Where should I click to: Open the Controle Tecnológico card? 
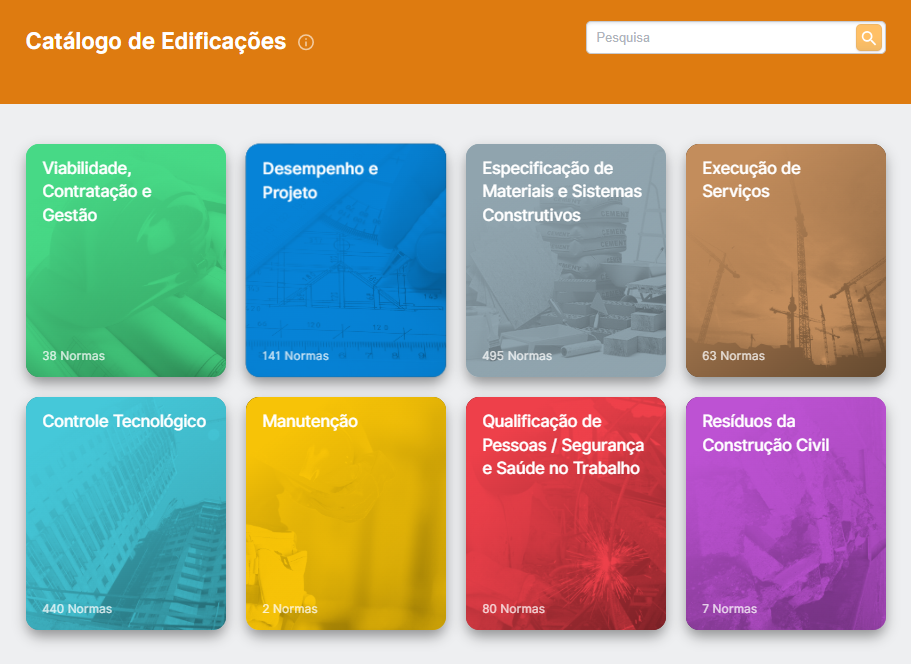click(x=126, y=514)
